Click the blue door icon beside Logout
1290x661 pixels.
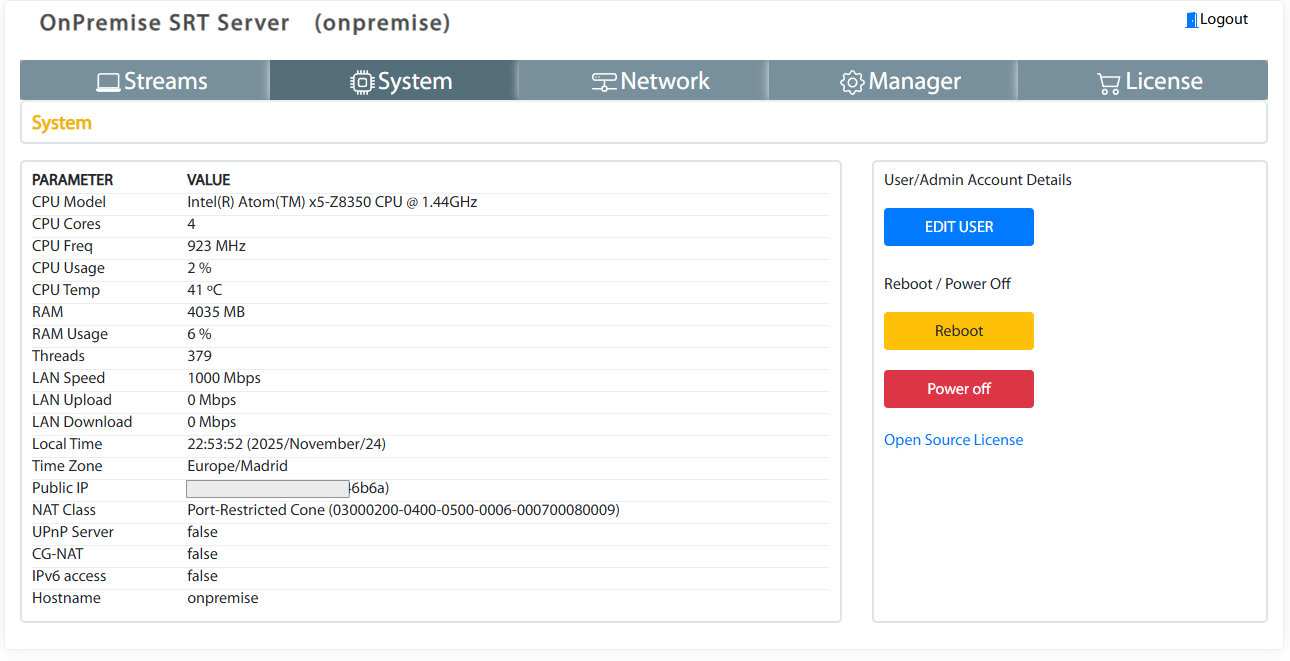[1191, 20]
